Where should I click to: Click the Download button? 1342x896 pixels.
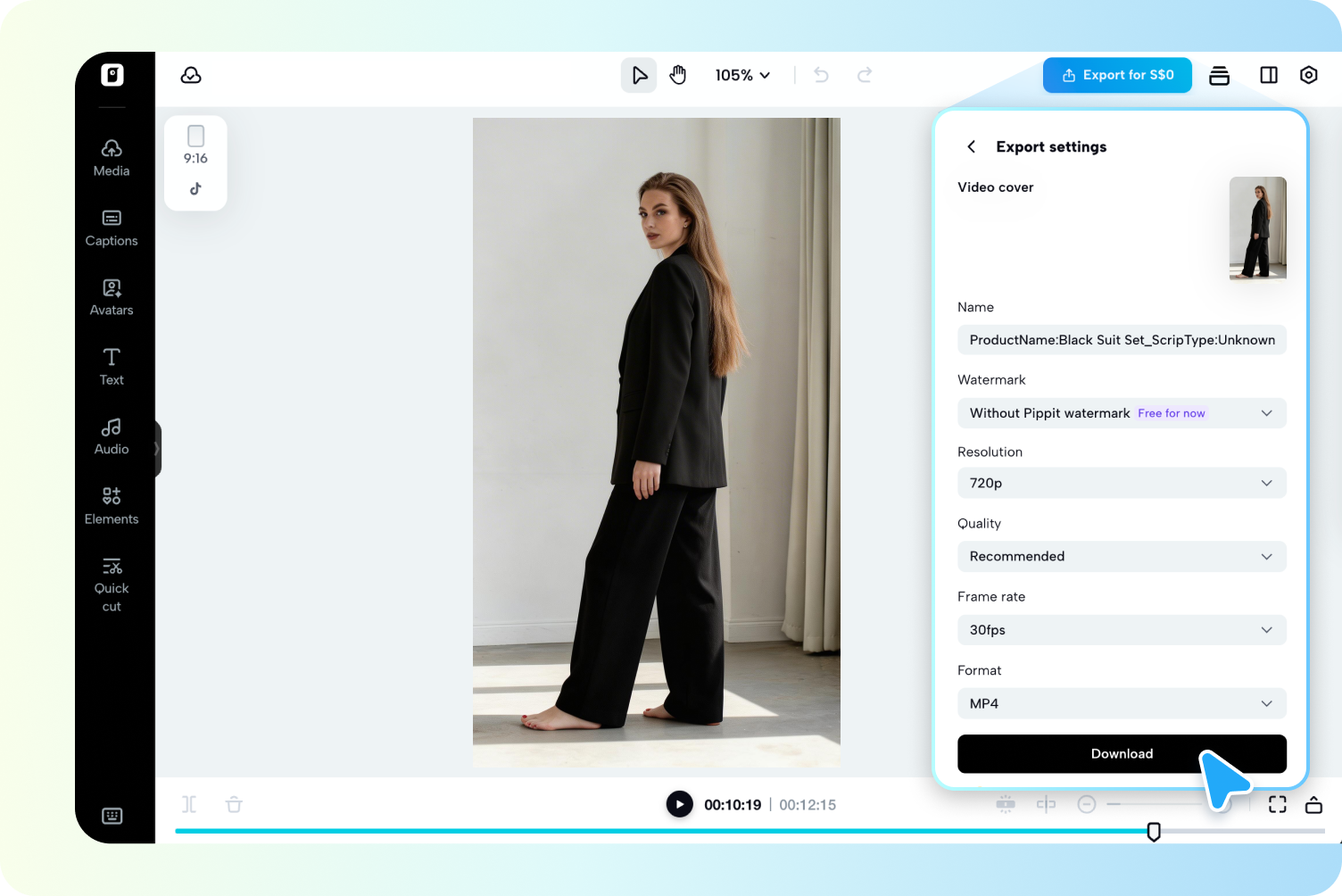click(1122, 754)
